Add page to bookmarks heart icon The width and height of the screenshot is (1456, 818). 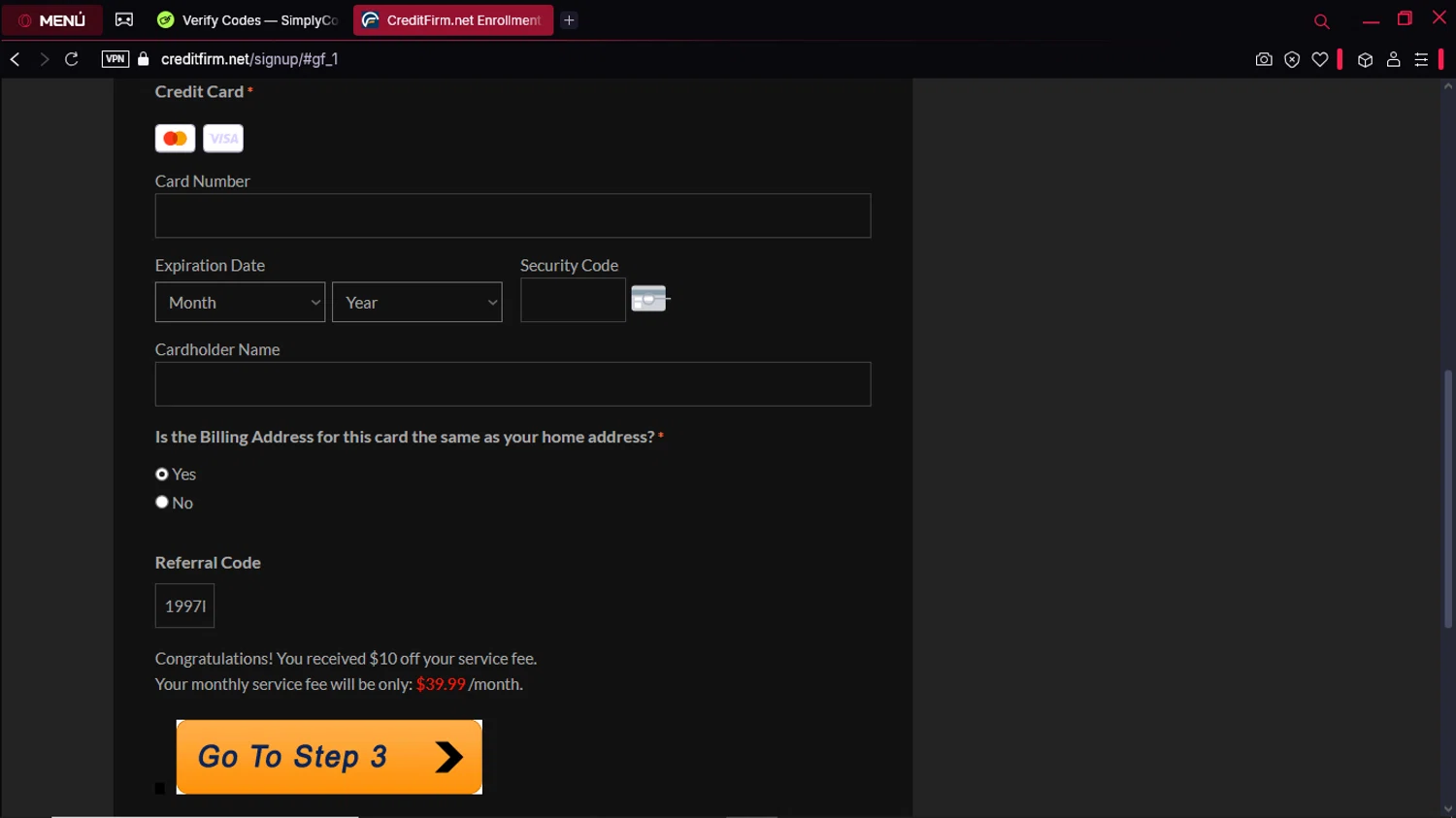click(x=1320, y=60)
